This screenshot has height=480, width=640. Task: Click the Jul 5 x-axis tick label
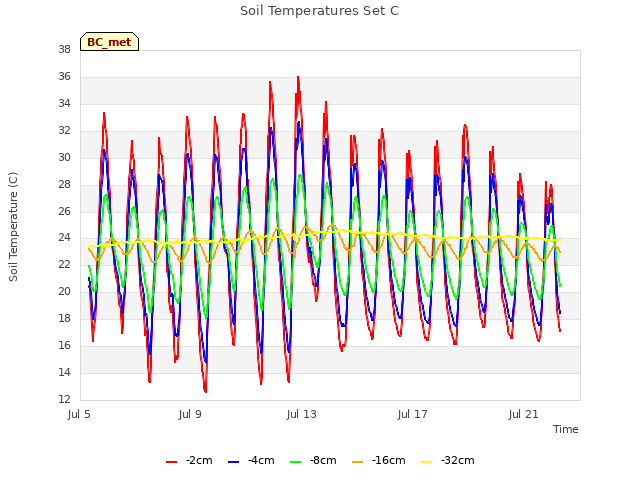point(79,414)
